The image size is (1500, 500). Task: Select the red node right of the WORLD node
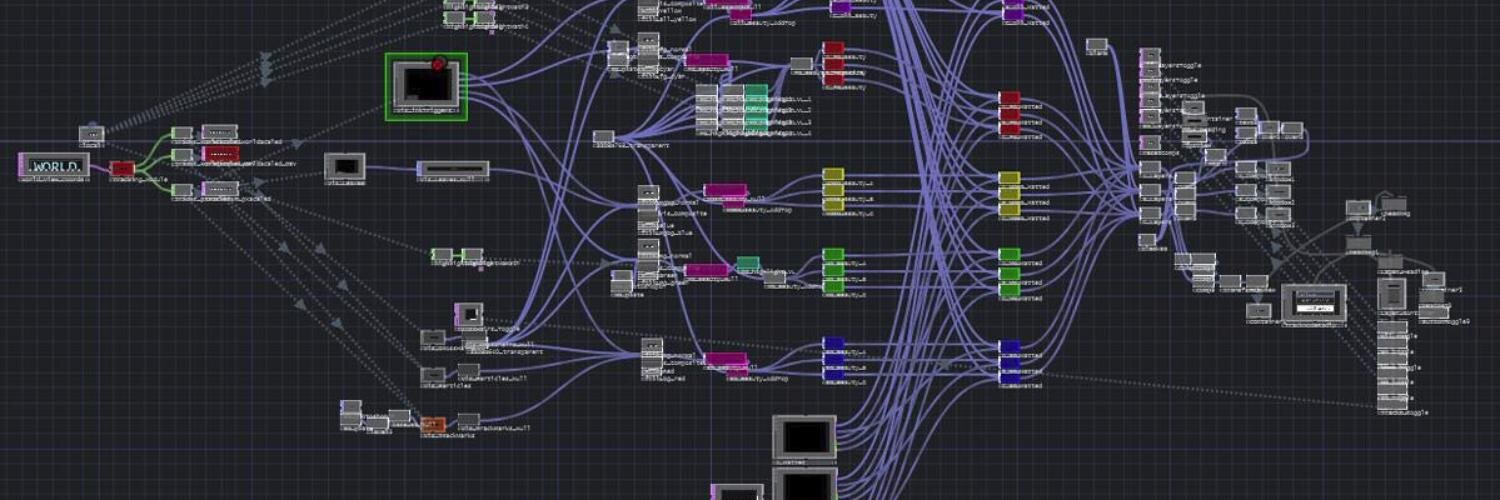(x=122, y=168)
